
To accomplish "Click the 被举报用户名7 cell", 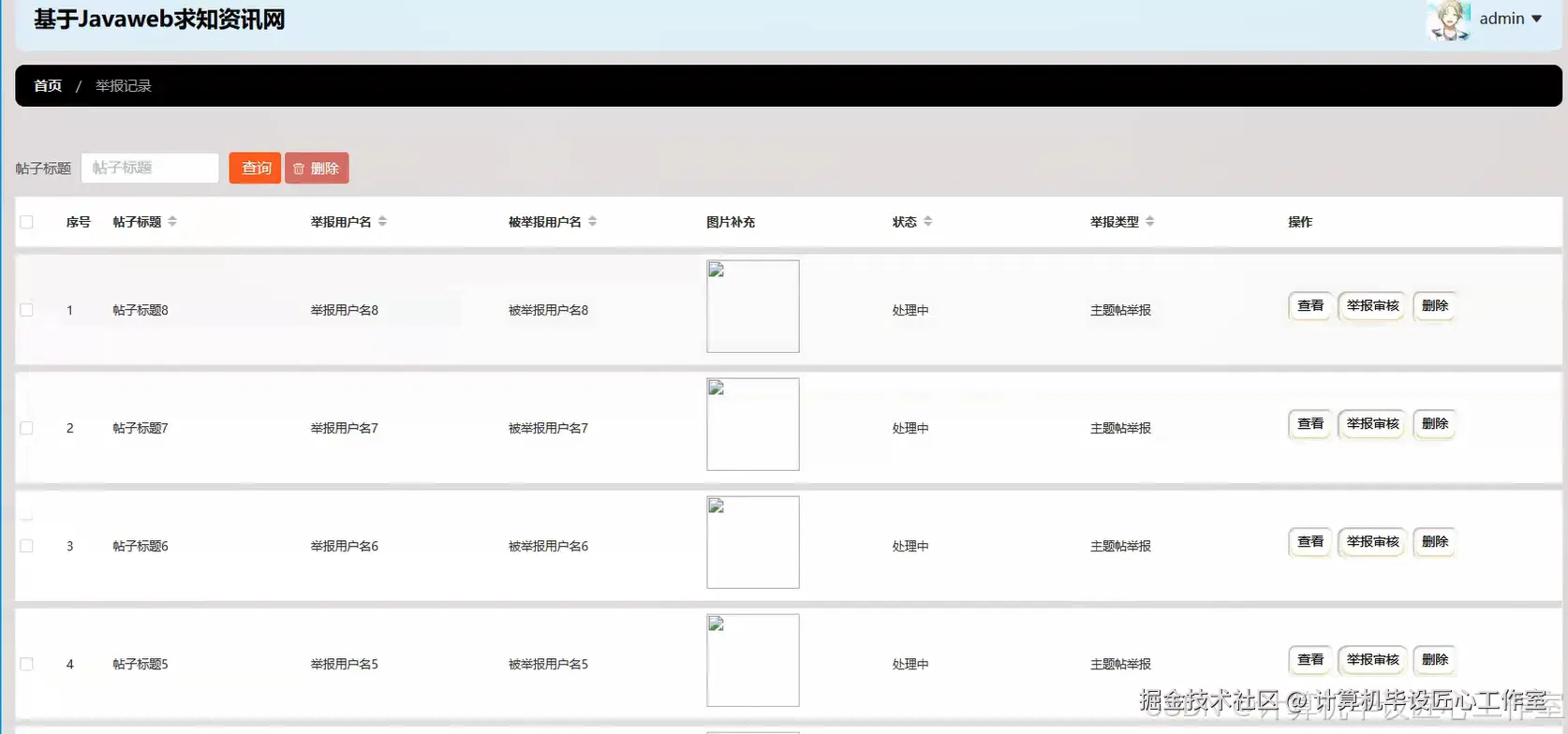I will coord(548,428).
